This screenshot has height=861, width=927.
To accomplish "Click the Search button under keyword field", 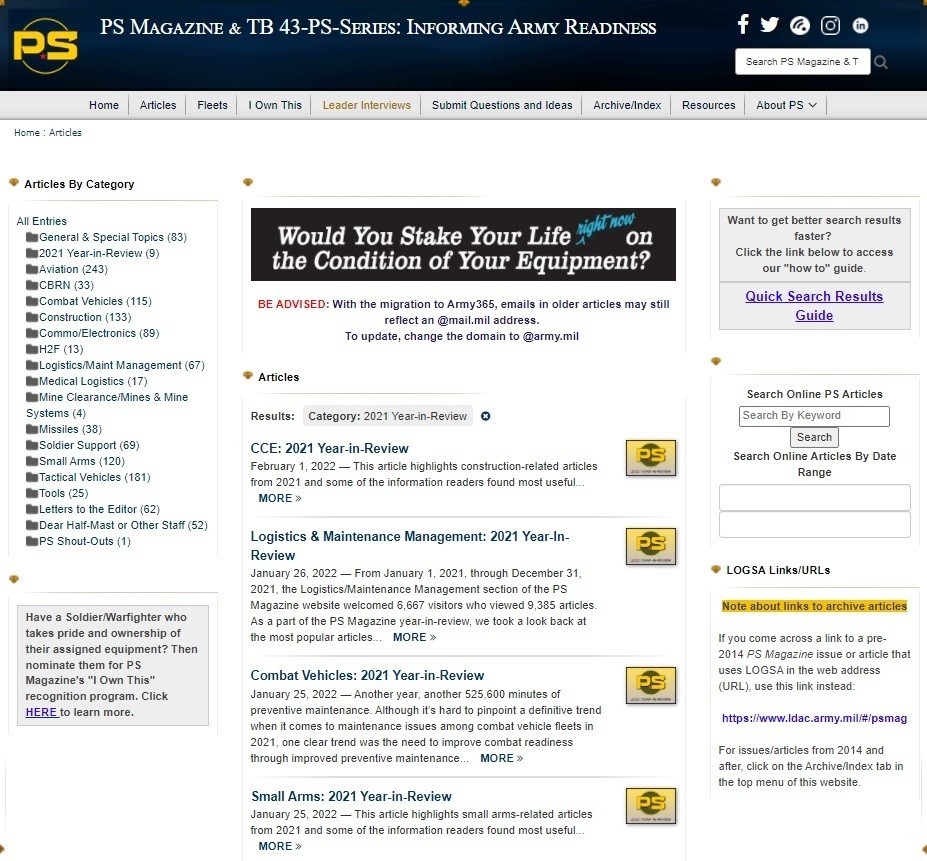I will pyautogui.click(x=814, y=437).
